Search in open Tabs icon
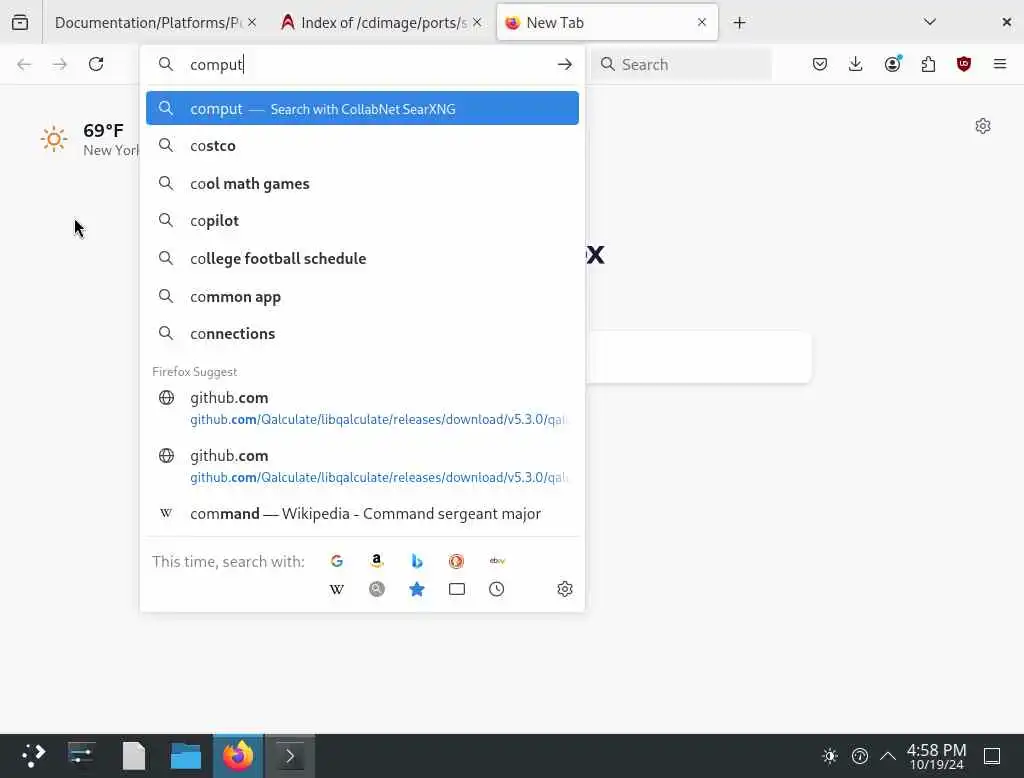The height and width of the screenshot is (778, 1024). coord(456,589)
